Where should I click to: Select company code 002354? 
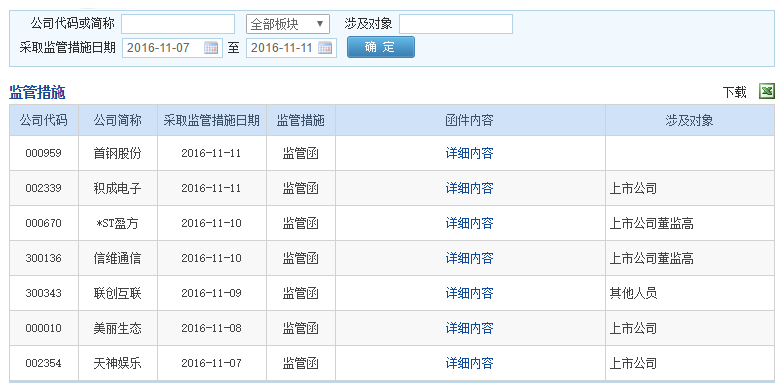tap(43, 363)
